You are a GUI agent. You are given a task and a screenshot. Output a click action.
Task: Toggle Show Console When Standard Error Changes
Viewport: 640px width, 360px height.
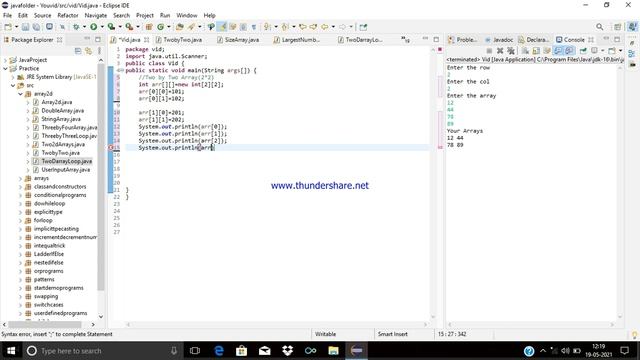(569, 51)
